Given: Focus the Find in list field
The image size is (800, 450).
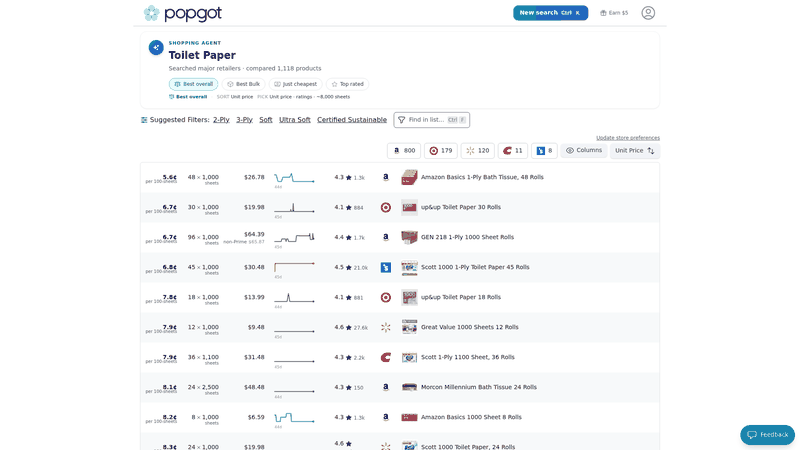Looking at the screenshot, I should click(x=432, y=120).
